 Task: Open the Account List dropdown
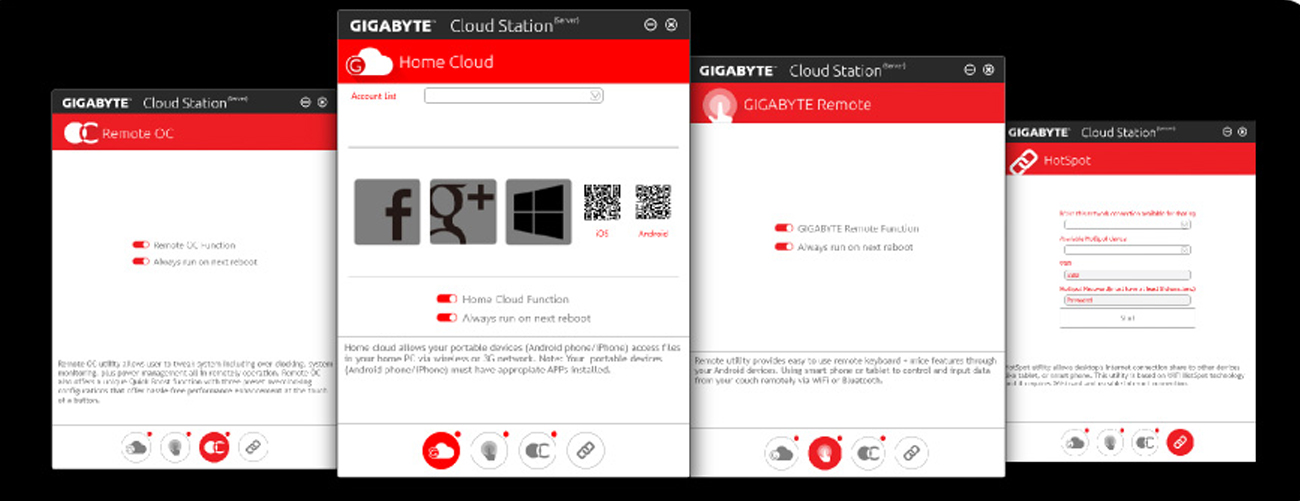514,96
